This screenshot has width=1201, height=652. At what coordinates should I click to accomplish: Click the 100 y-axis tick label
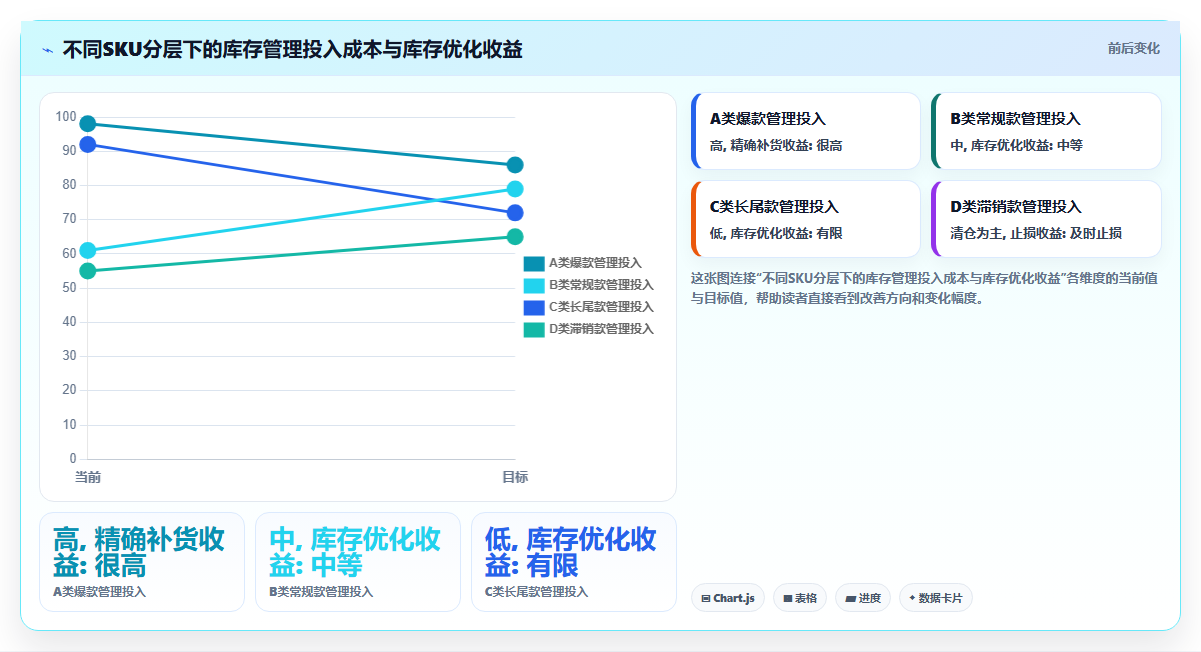66,117
